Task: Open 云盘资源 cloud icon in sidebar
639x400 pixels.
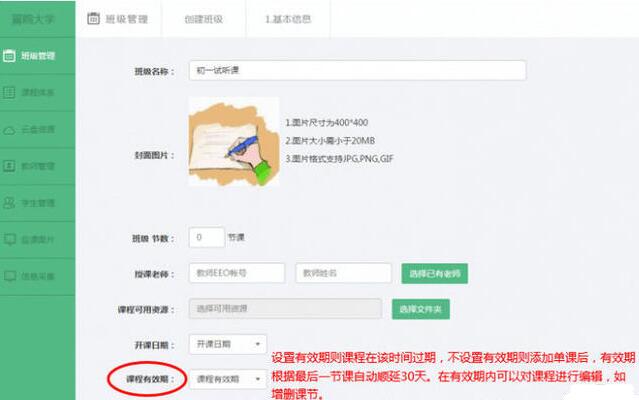Action: [35, 129]
